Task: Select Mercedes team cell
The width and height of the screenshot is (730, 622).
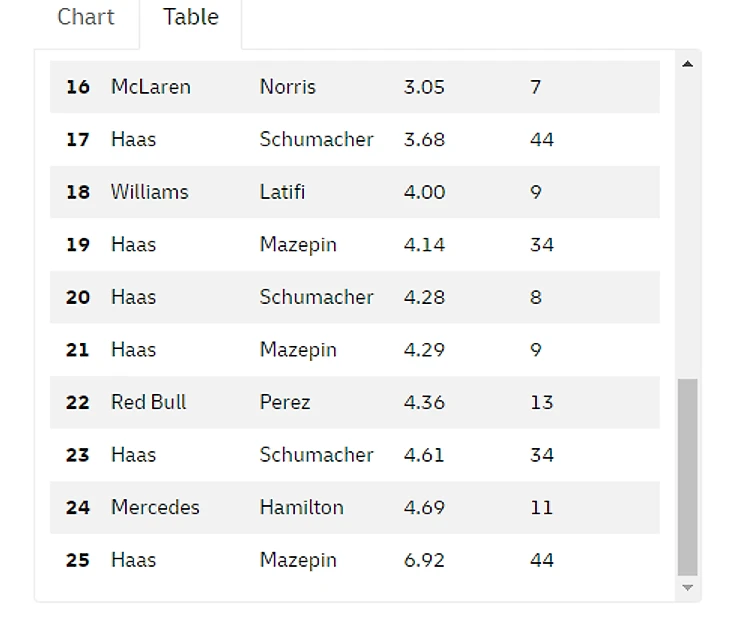Action: [x=155, y=507]
